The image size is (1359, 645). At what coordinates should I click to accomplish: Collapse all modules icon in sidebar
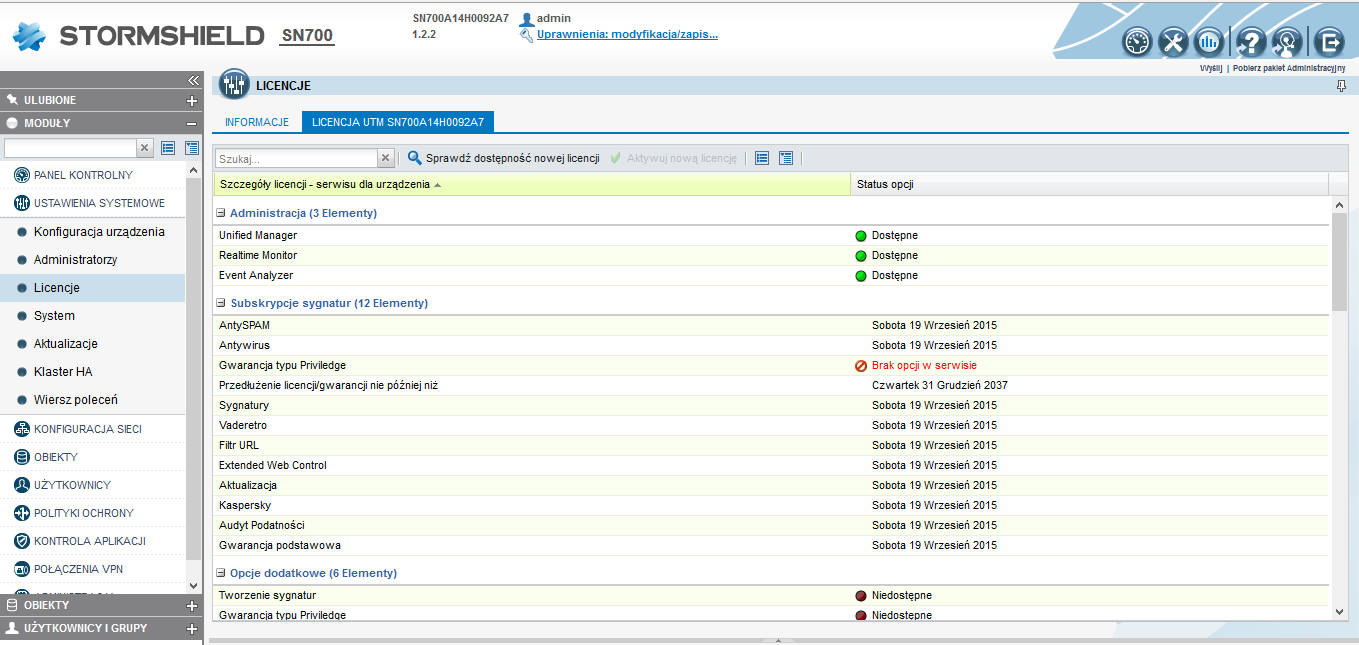click(168, 148)
